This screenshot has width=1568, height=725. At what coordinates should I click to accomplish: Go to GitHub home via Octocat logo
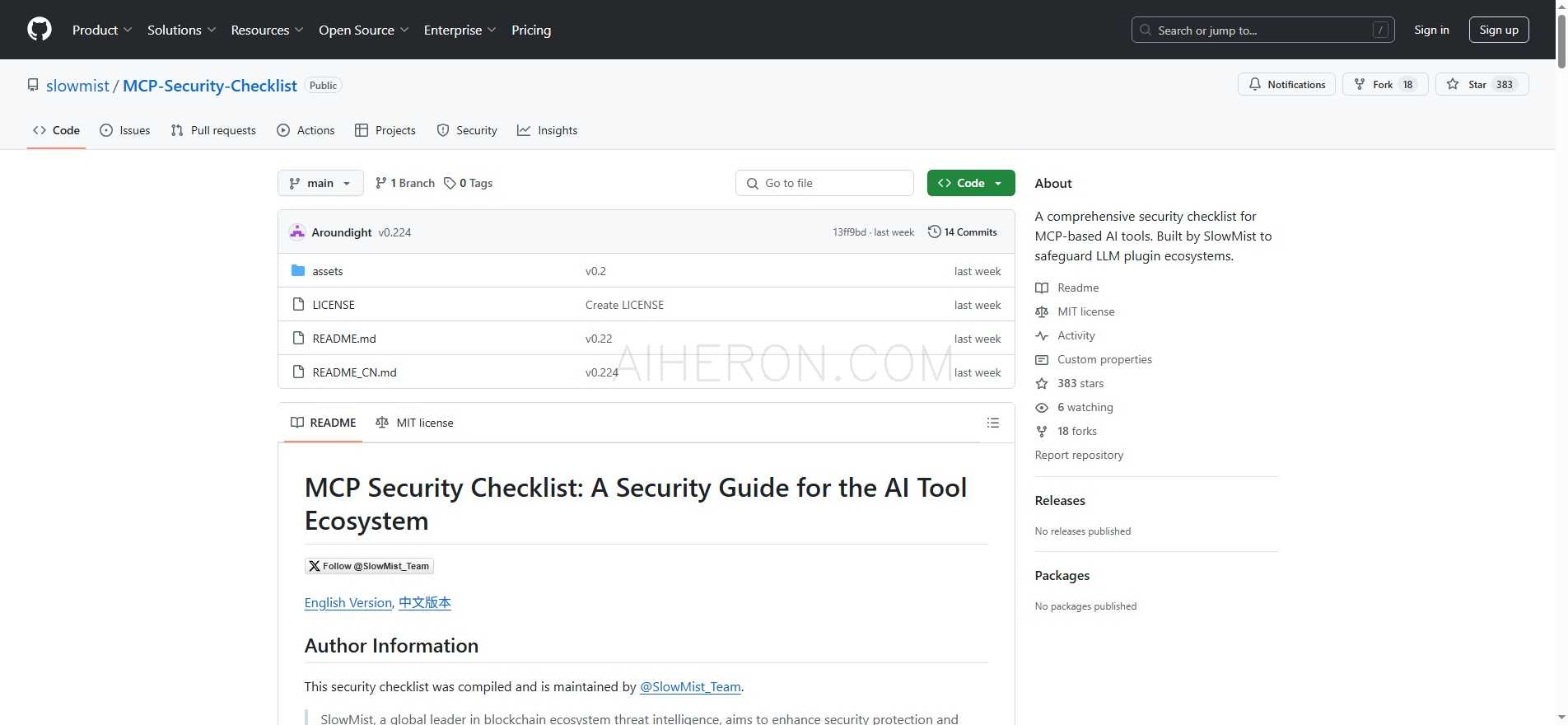pos(40,30)
